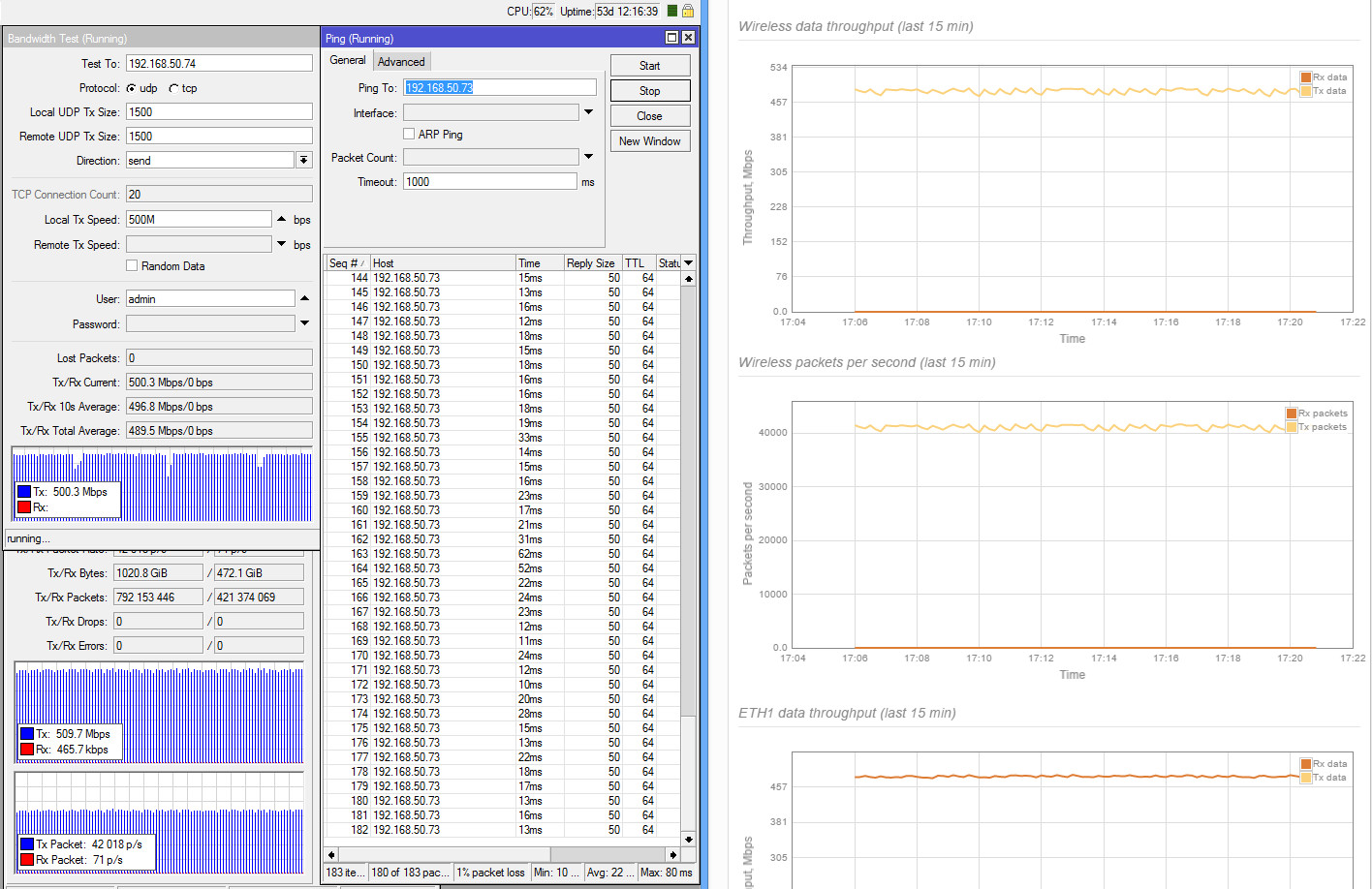The image size is (1372, 889).
Task: Switch to the Advanced tab
Action: tap(401, 61)
